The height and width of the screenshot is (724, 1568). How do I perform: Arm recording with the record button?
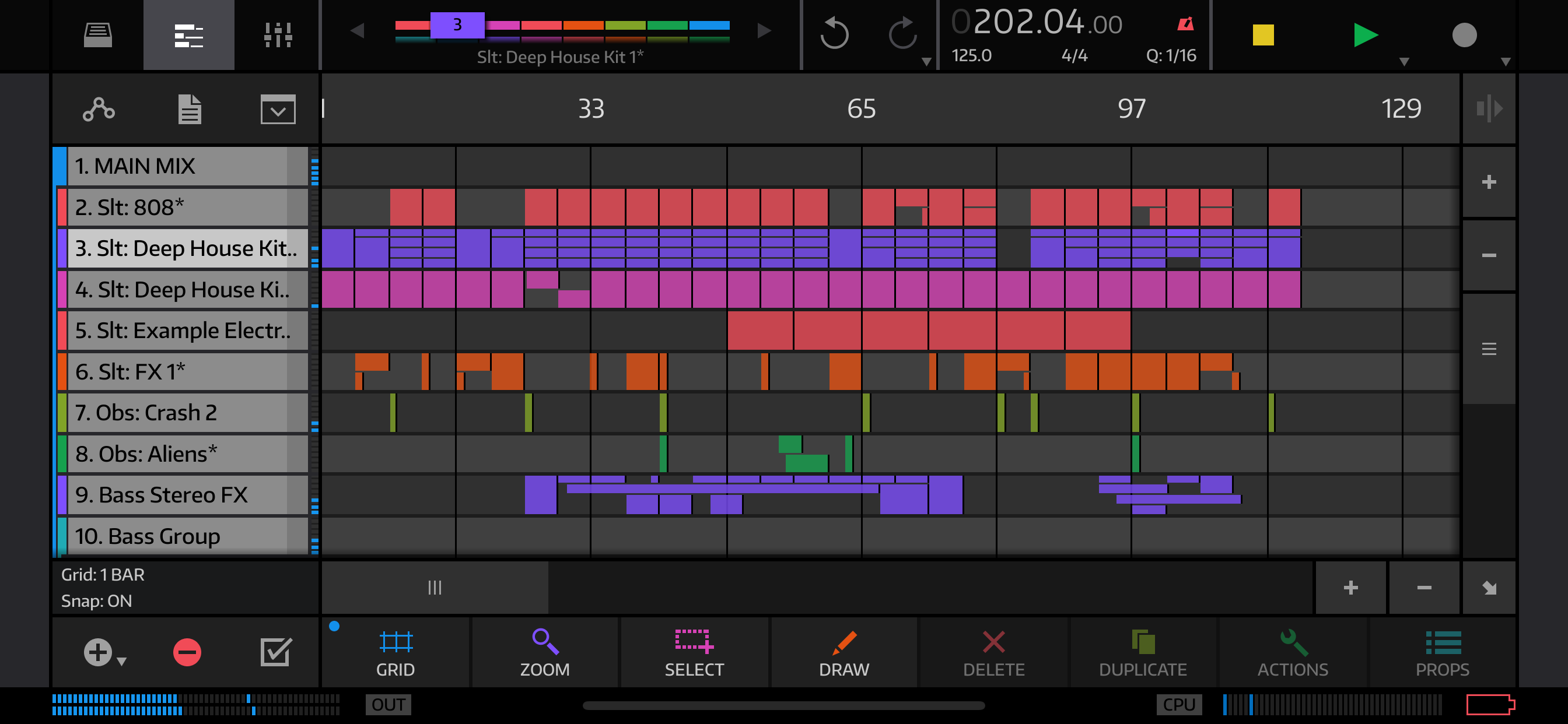1465,34
